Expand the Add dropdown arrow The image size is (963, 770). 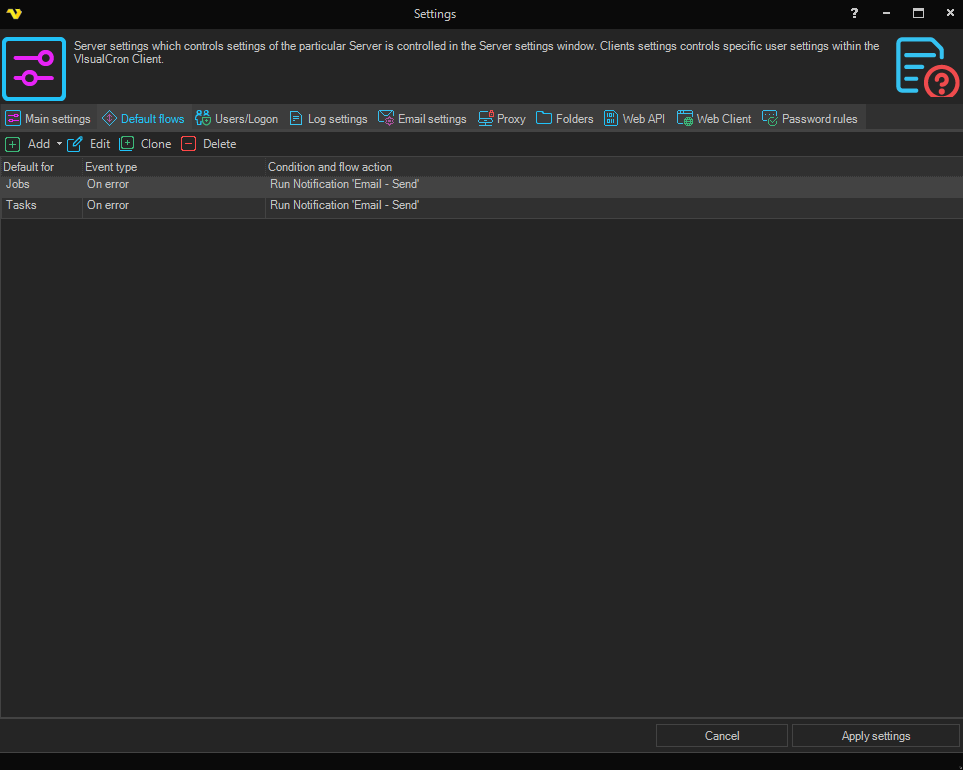point(59,144)
